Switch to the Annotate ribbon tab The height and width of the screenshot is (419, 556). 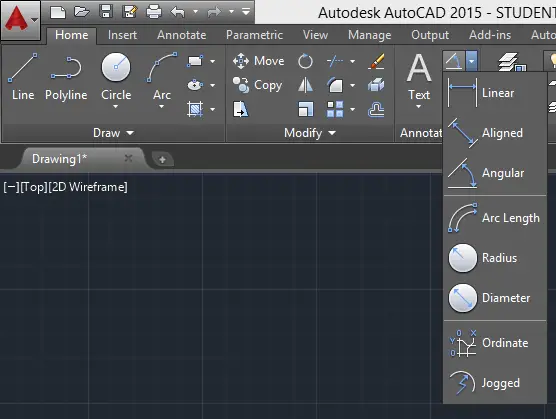tap(182, 35)
